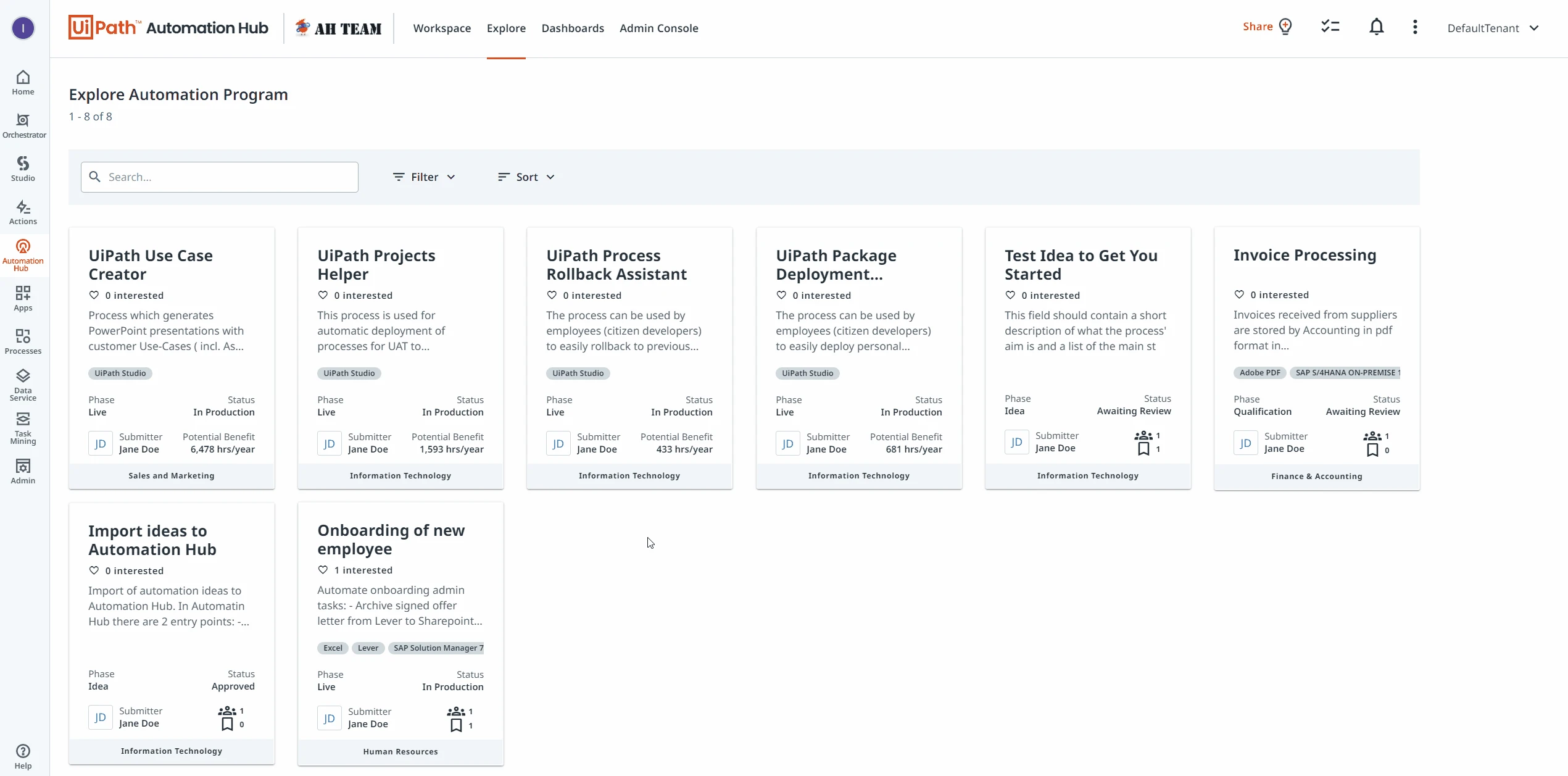Click the Human Resources category footer
Viewport: 1568px width, 776px height.
coord(400,752)
